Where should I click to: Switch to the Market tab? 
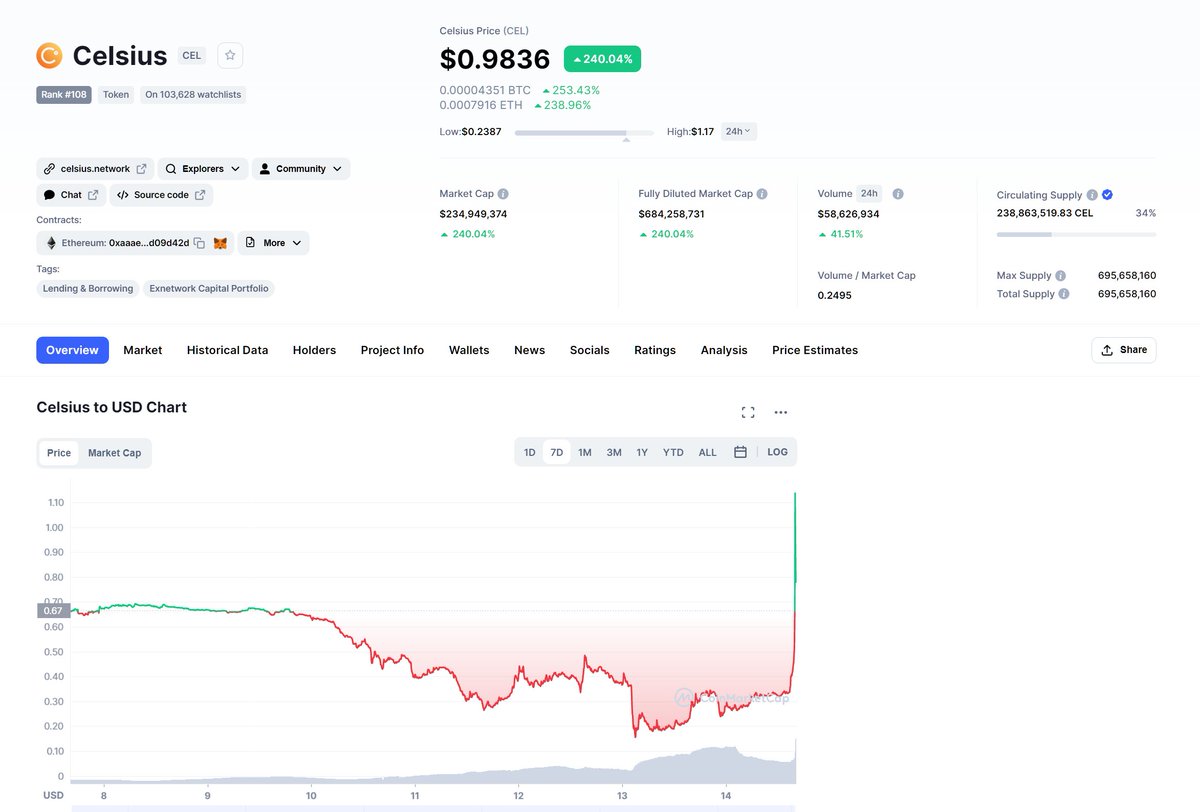click(143, 350)
